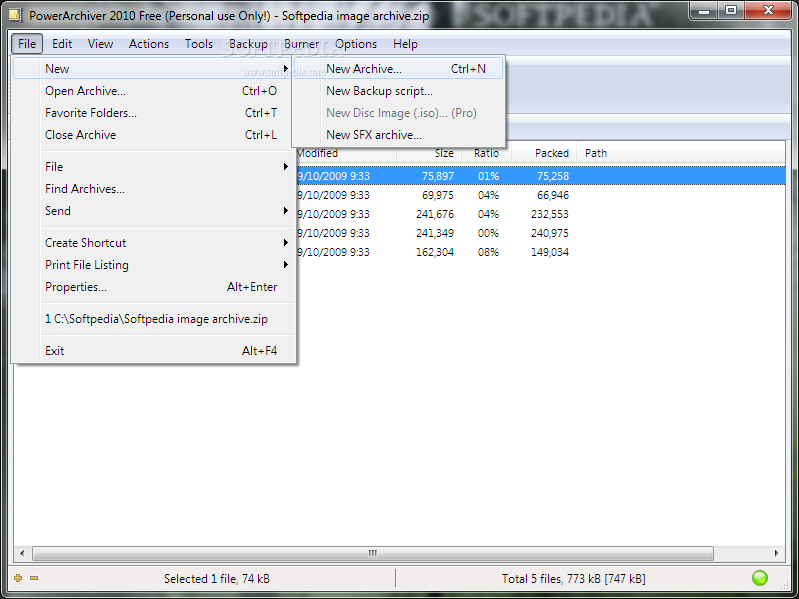Sort by the Modified column header
This screenshot has width=799, height=599.
(346, 153)
